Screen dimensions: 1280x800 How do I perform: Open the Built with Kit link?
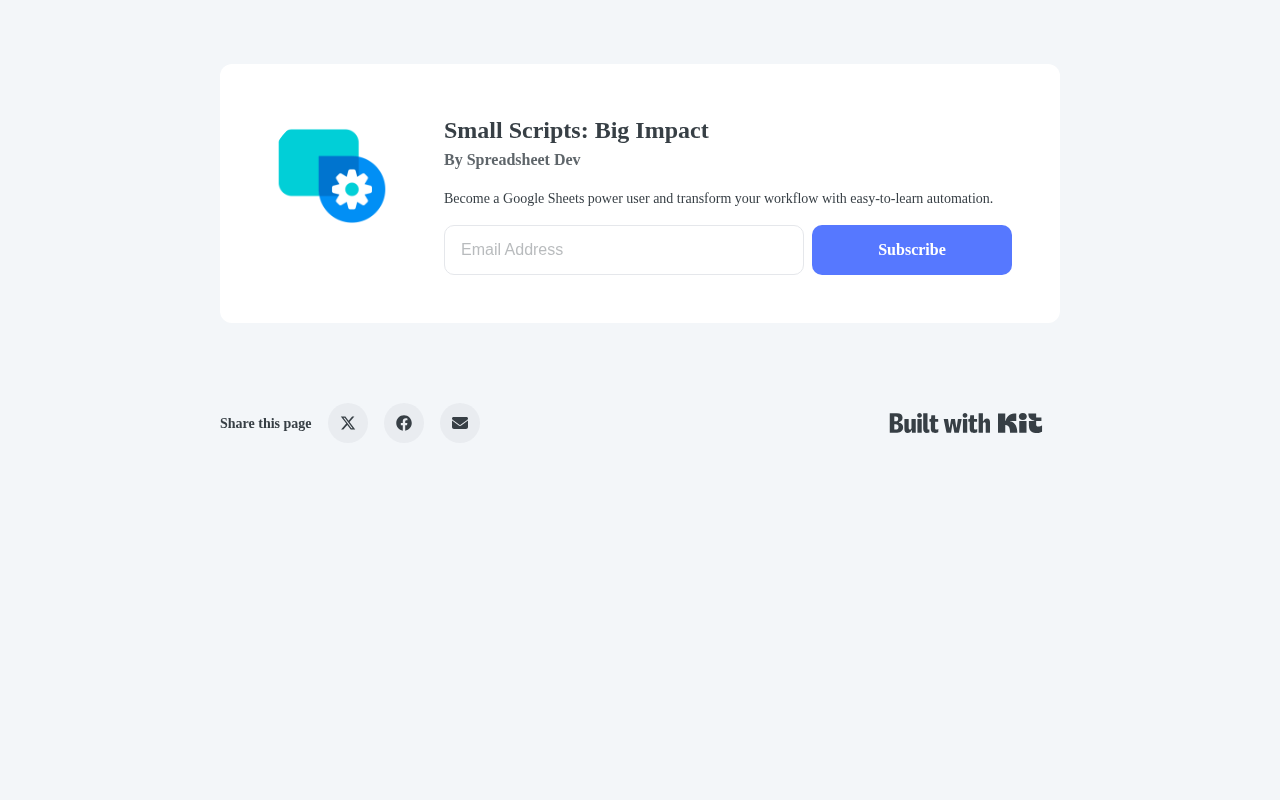[966, 423]
